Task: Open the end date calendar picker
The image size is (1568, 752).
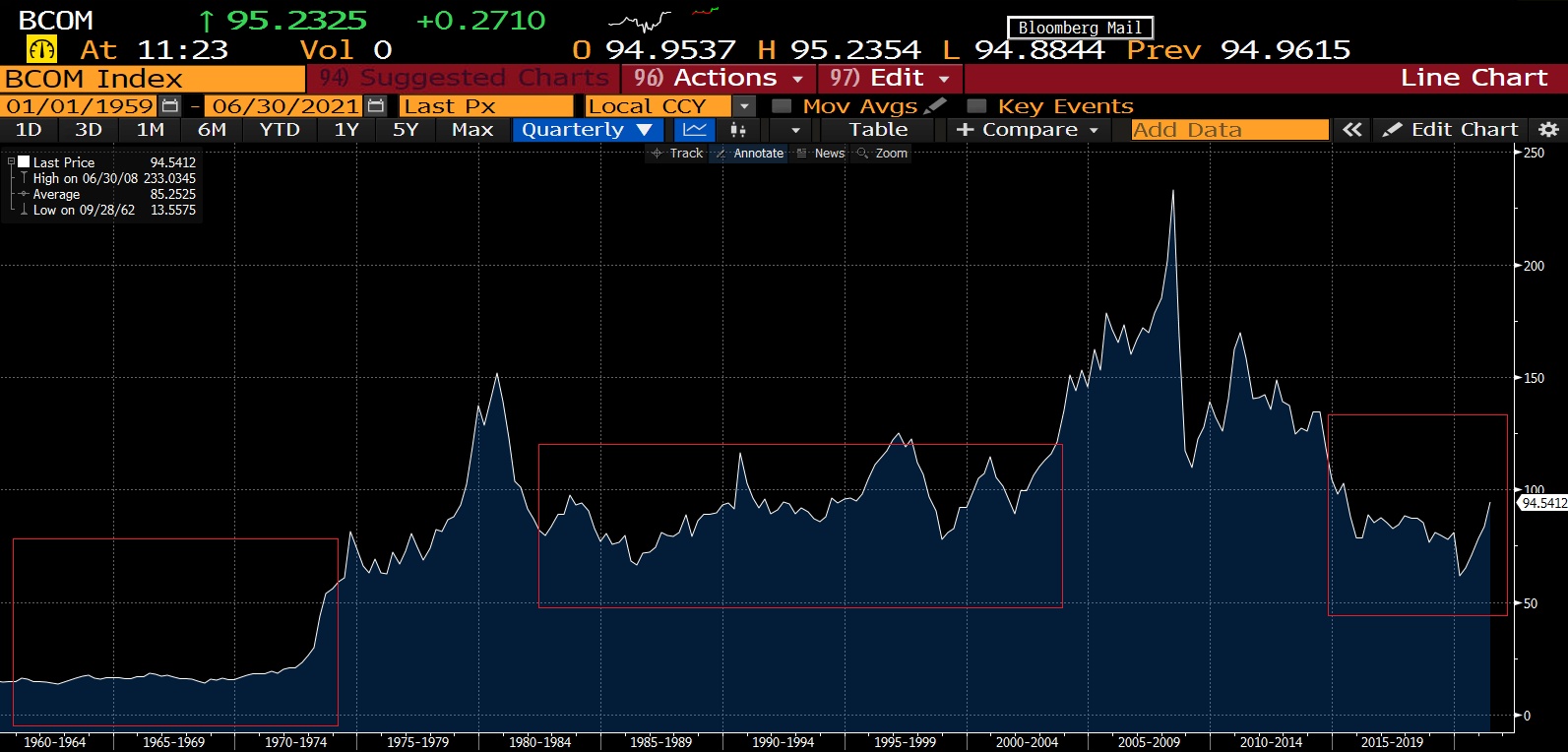Action: tap(376, 106)
